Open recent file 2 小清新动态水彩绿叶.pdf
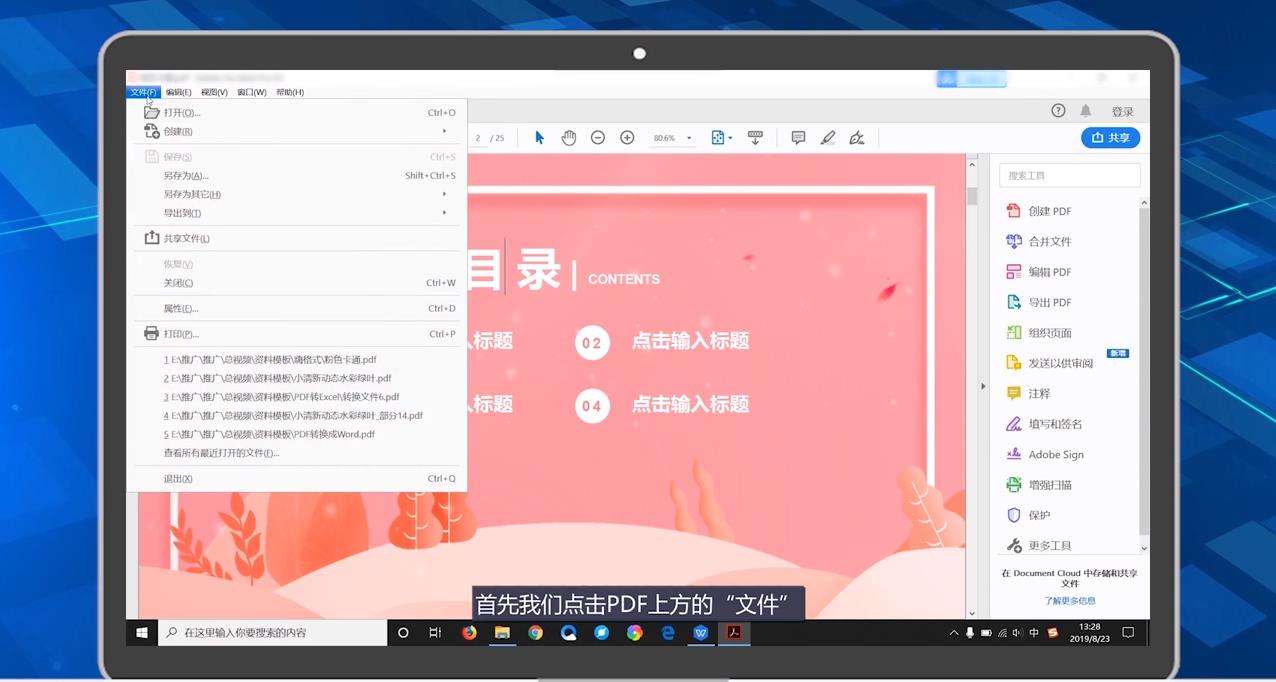This screenshot has width=1276, height=682. pyautogui.click(x=297, y=378)
